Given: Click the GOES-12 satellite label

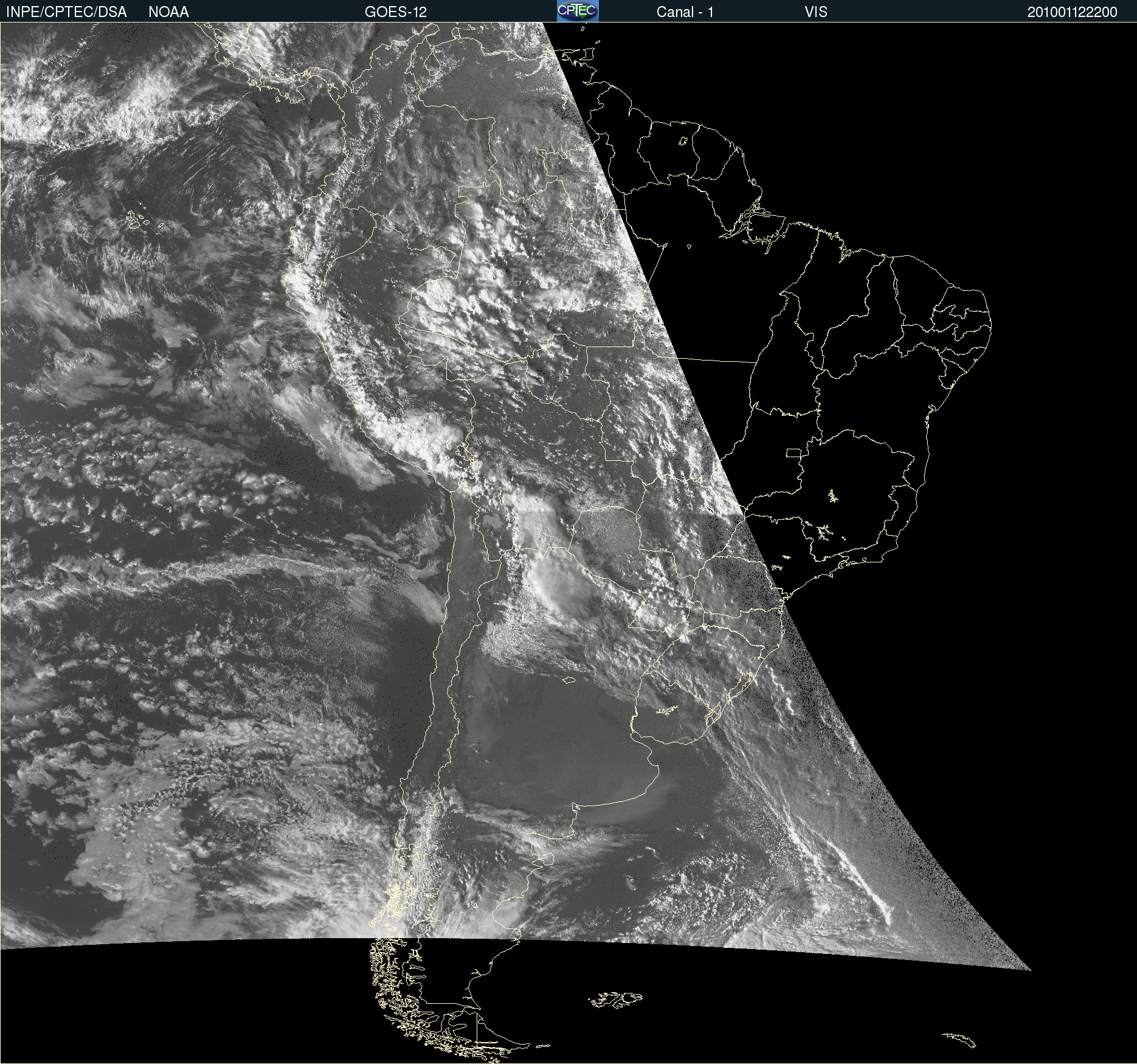Looking at the screenshot, I should [x=396, y=12].
